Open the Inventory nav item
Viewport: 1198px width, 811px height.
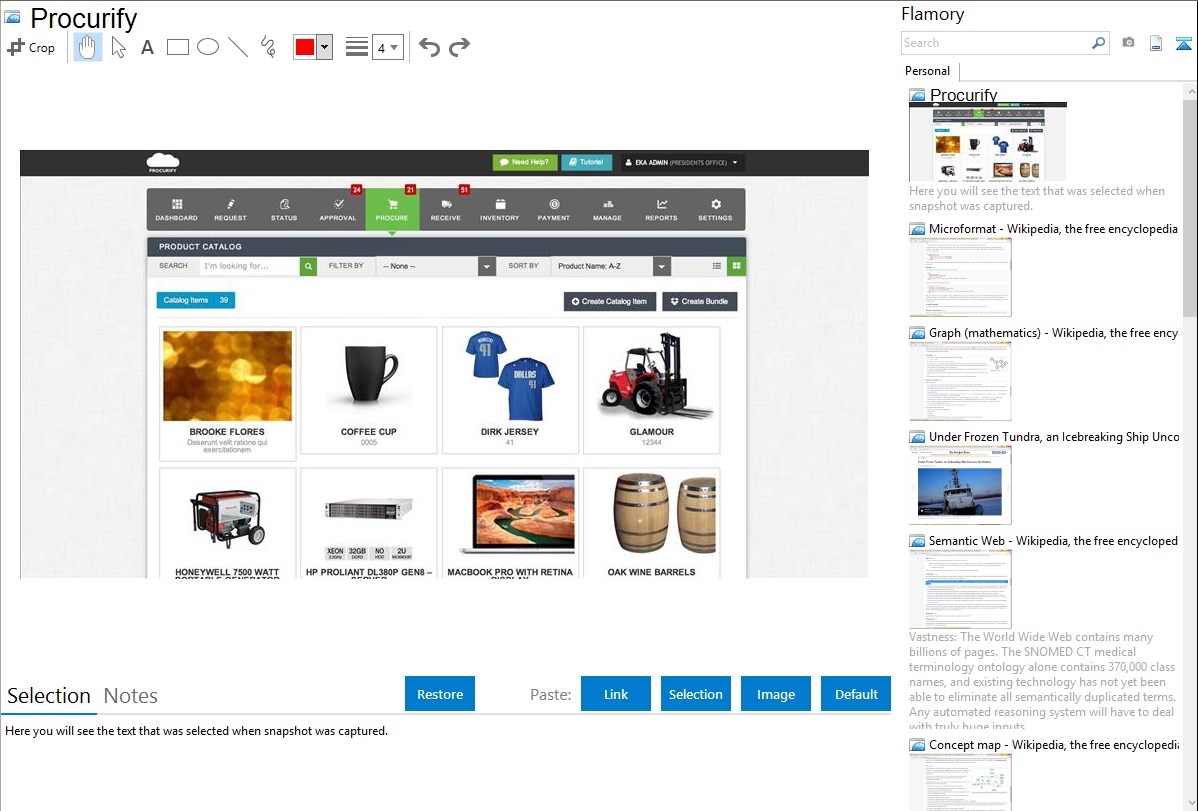pos(500,209)
